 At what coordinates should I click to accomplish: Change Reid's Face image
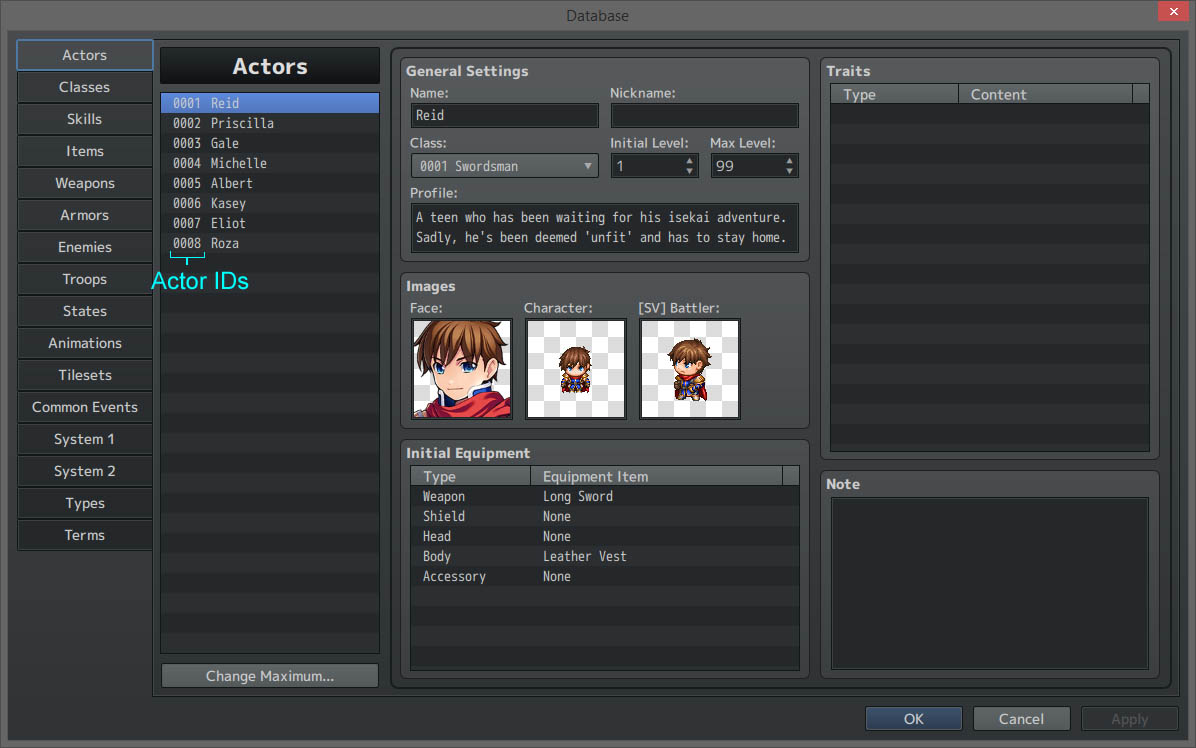tap(461, 368)
